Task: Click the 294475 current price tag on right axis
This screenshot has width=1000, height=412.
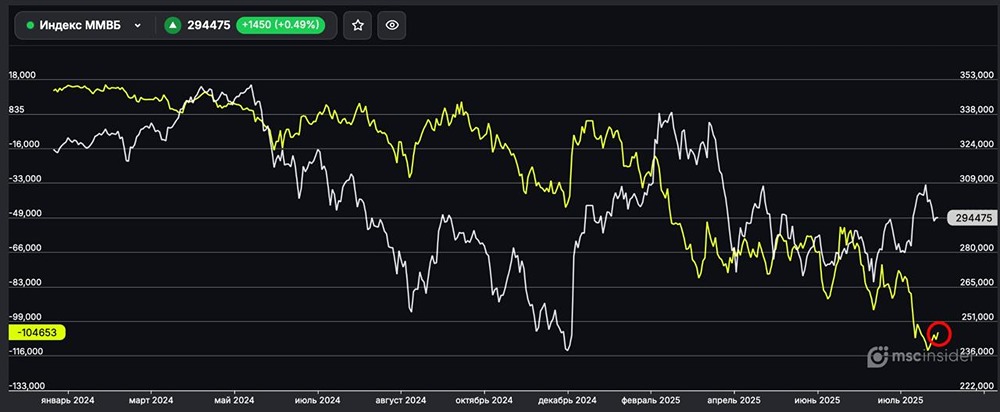Action: click(x=966, y=217)
